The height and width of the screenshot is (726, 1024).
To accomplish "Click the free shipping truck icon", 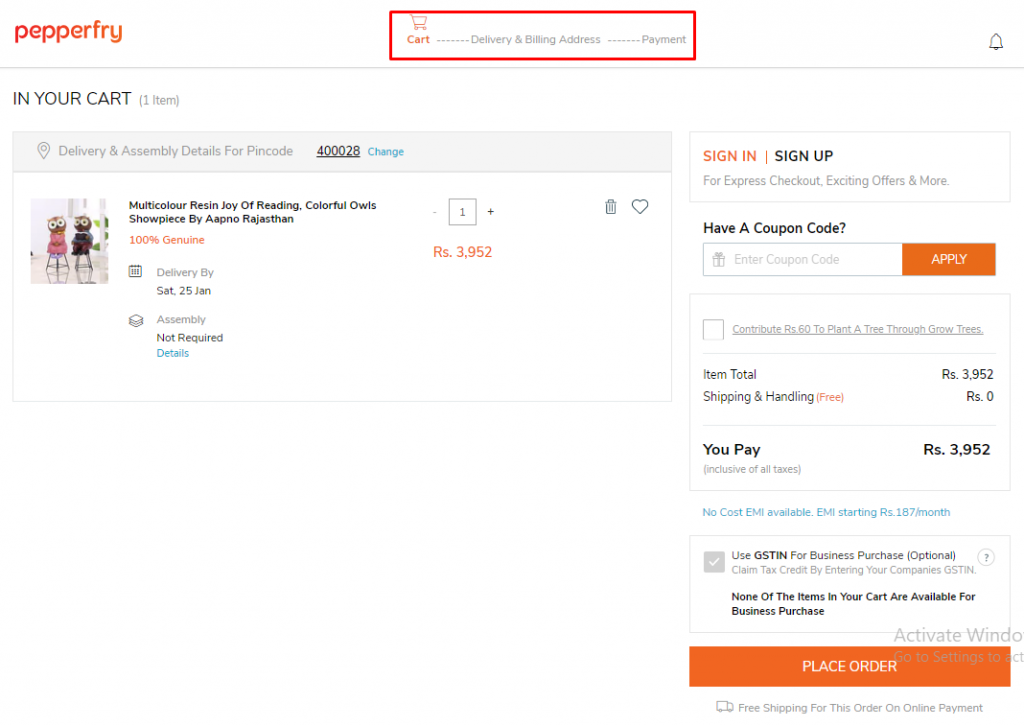I will tap(725, 706).
